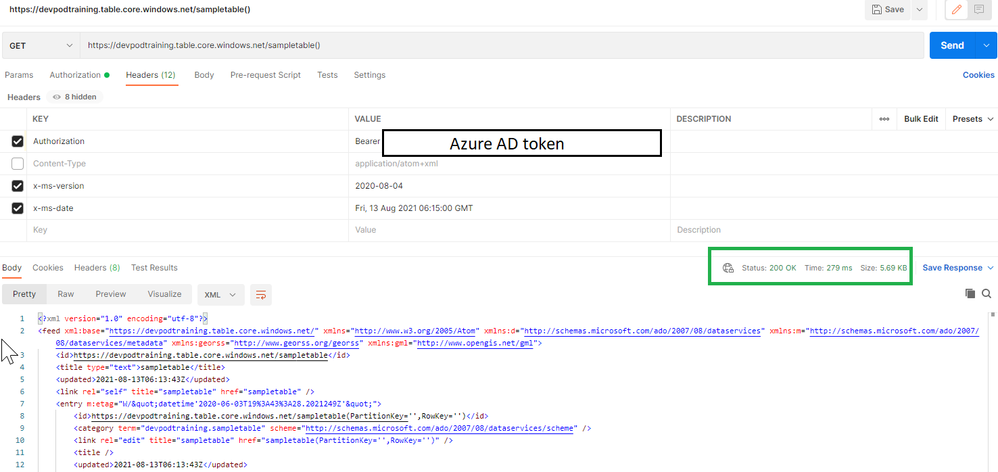This screenshot has width=998, height=472.
Task: Expand the Presets dropdown
Action: [973, 119]
